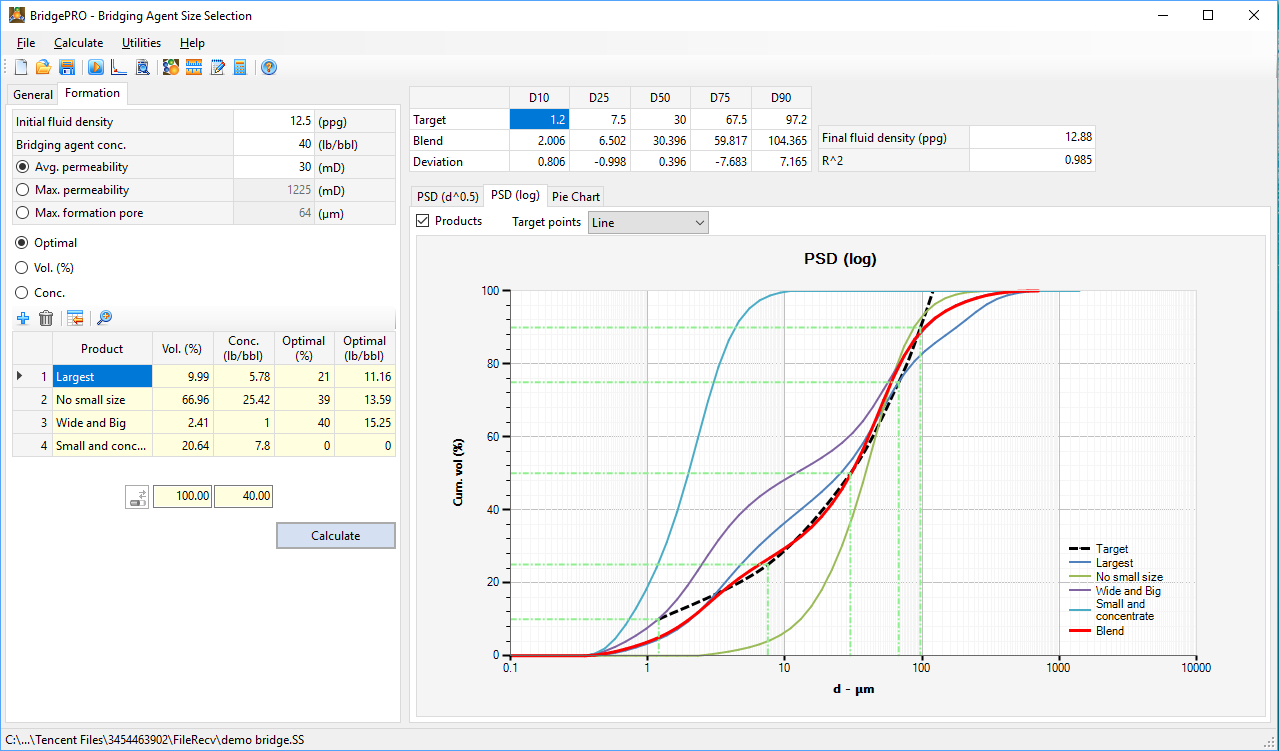Click the blue question mark Help icon

[x=269, y=68]
